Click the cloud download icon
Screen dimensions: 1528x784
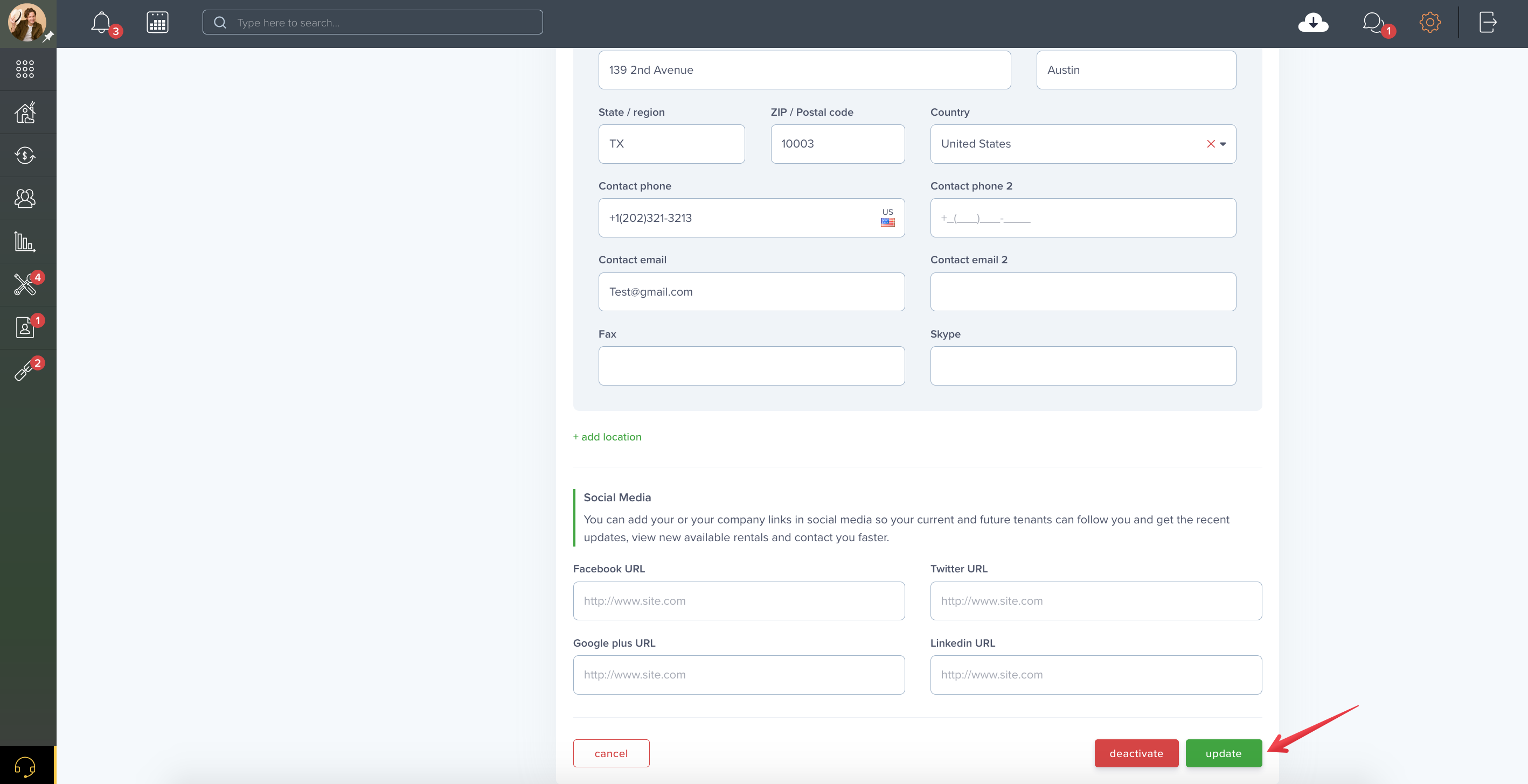(1312, 23)
